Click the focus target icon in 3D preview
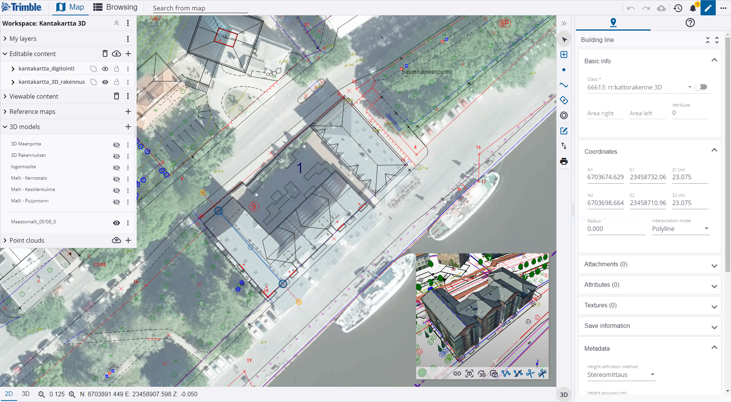731x402 pixels. tap(469, 373)
